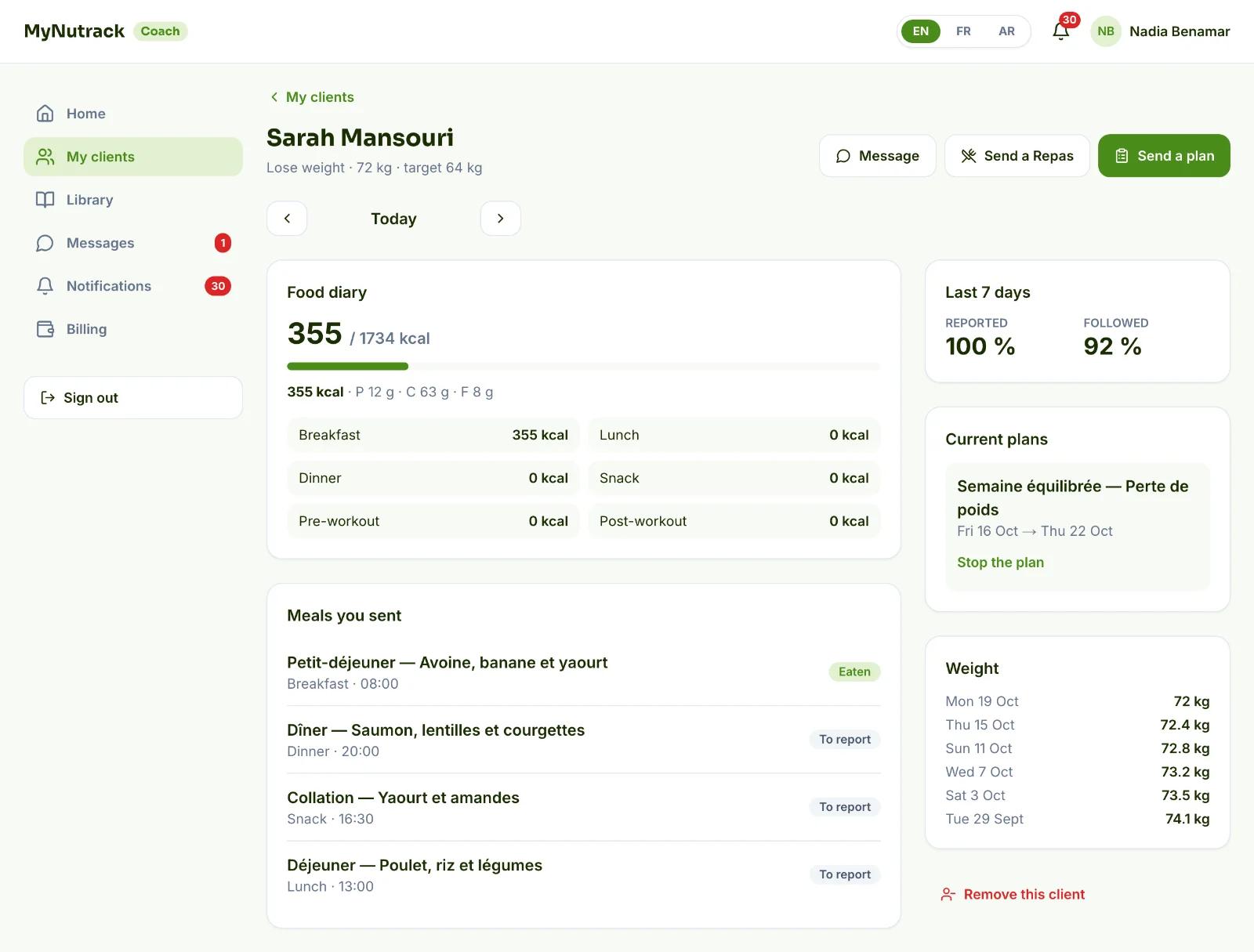Open Petit-déjeuner Avoine, banane et yaourt meal
1254x952 pixels.
pos(583,672)
